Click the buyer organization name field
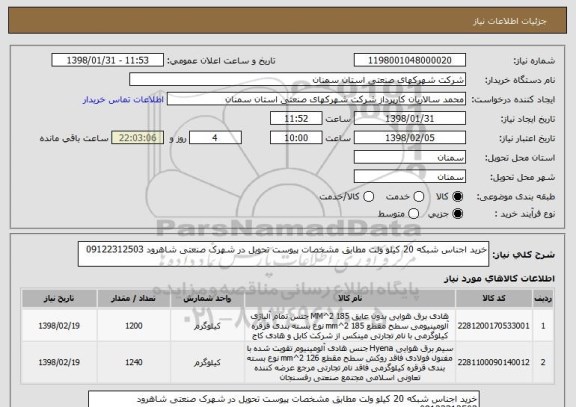 click(298, 80)
